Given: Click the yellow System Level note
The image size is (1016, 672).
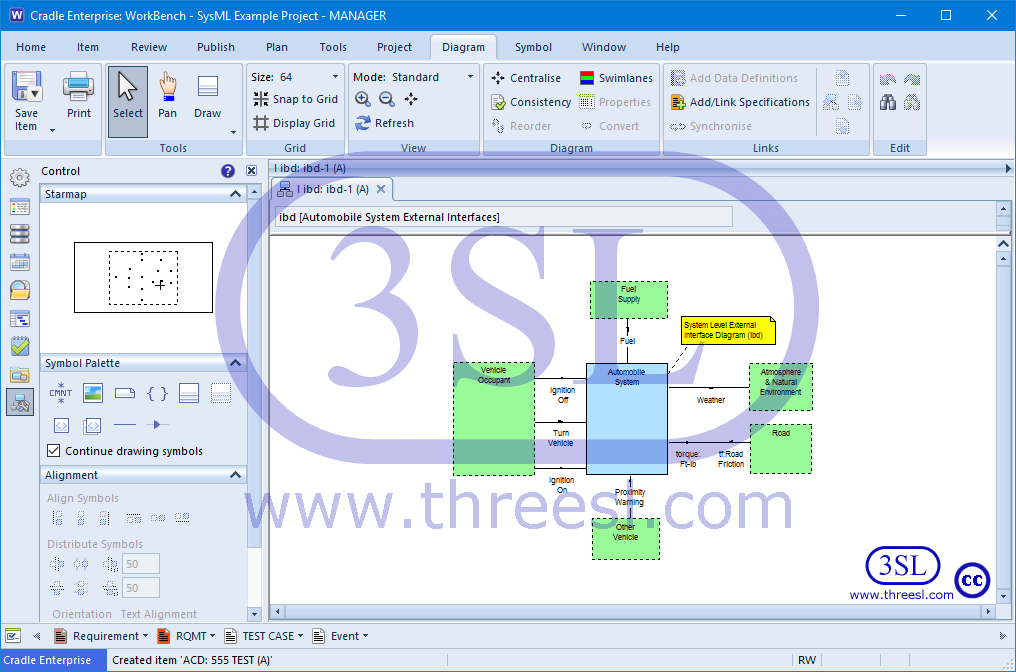Looking at the screenshot, I should 728,330.
